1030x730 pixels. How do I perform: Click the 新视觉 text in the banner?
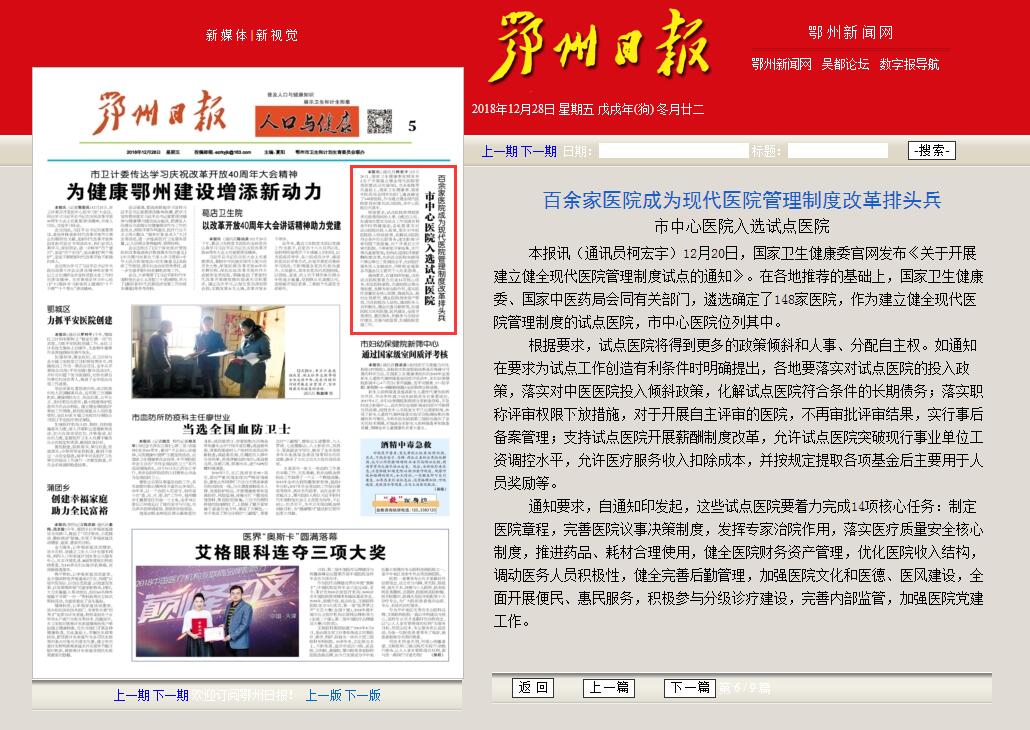click(277, 35)
